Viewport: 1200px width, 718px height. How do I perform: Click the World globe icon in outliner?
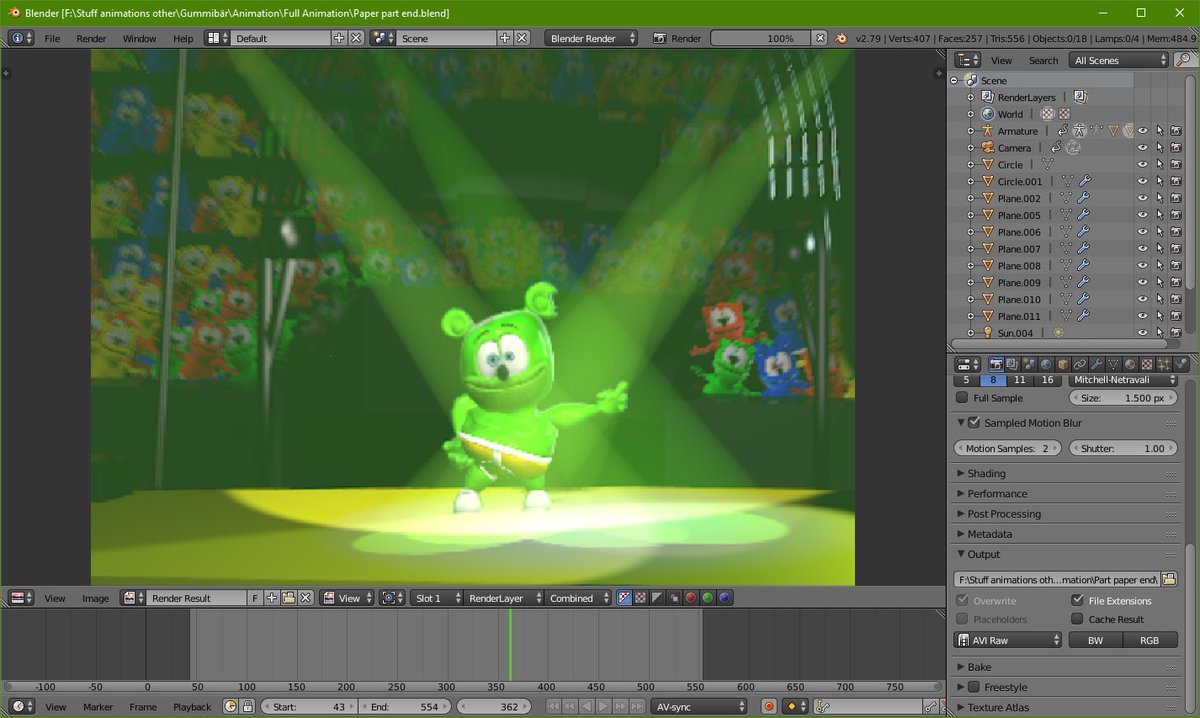coord(988,114)
